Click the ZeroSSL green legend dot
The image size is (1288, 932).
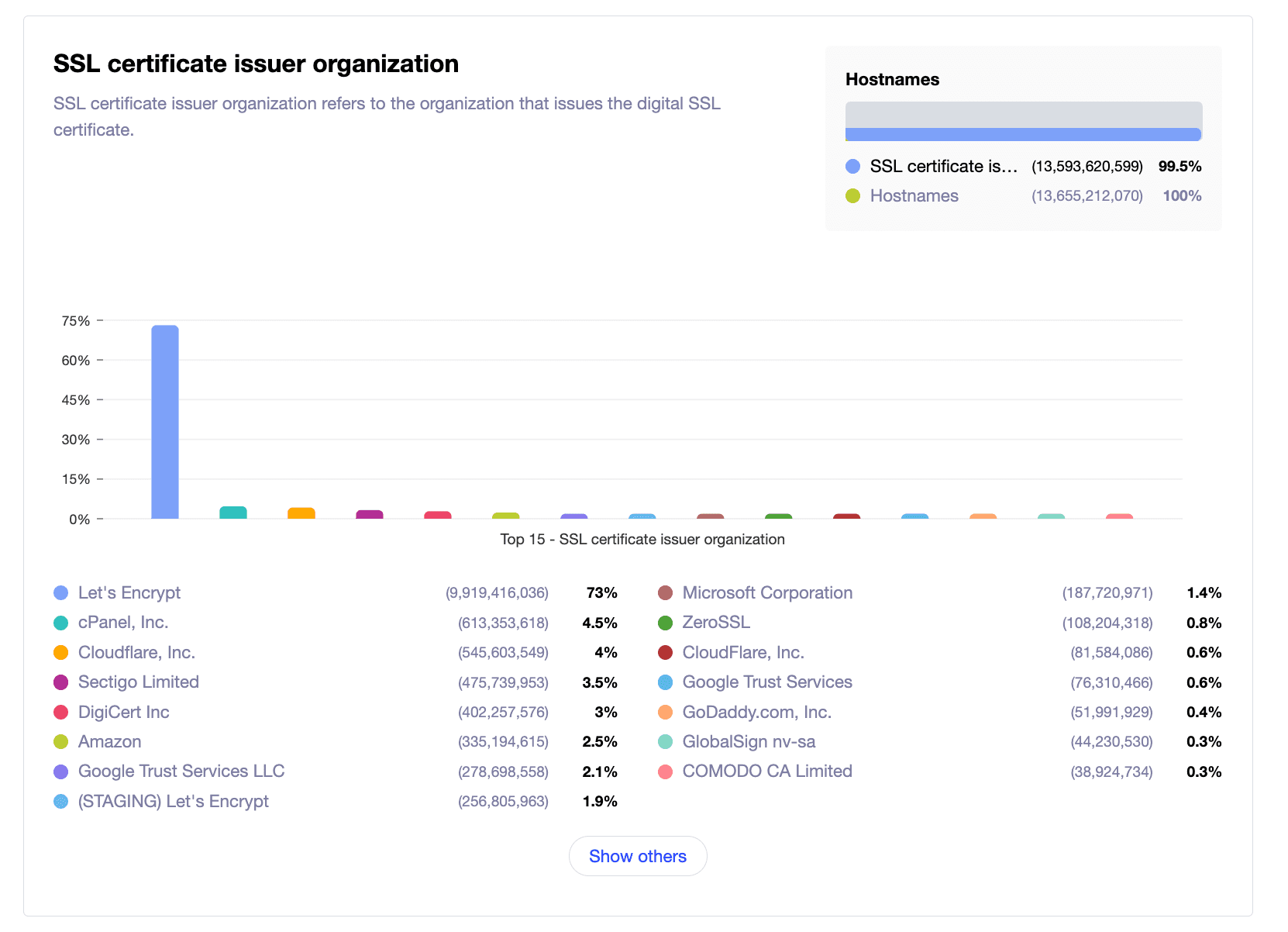coord(665,623)
